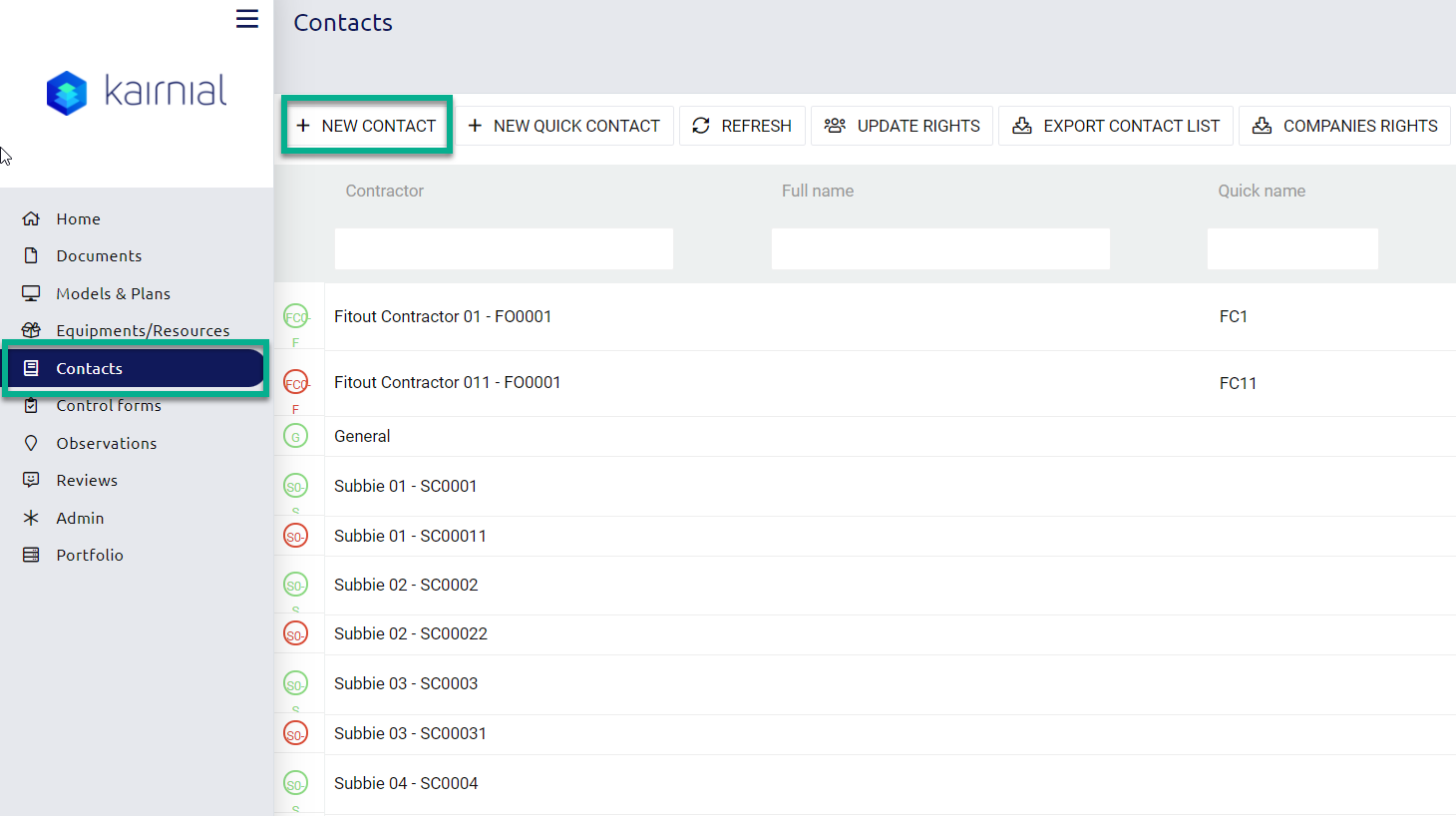
Task: Click New Quick Contact button
Action: pos(564,126)
